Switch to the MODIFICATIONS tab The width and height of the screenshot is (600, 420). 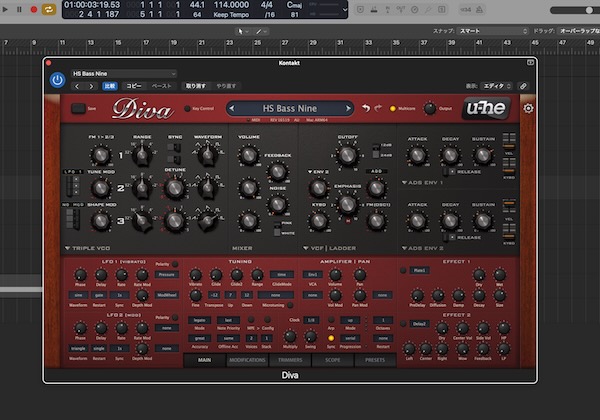point(247,360)
